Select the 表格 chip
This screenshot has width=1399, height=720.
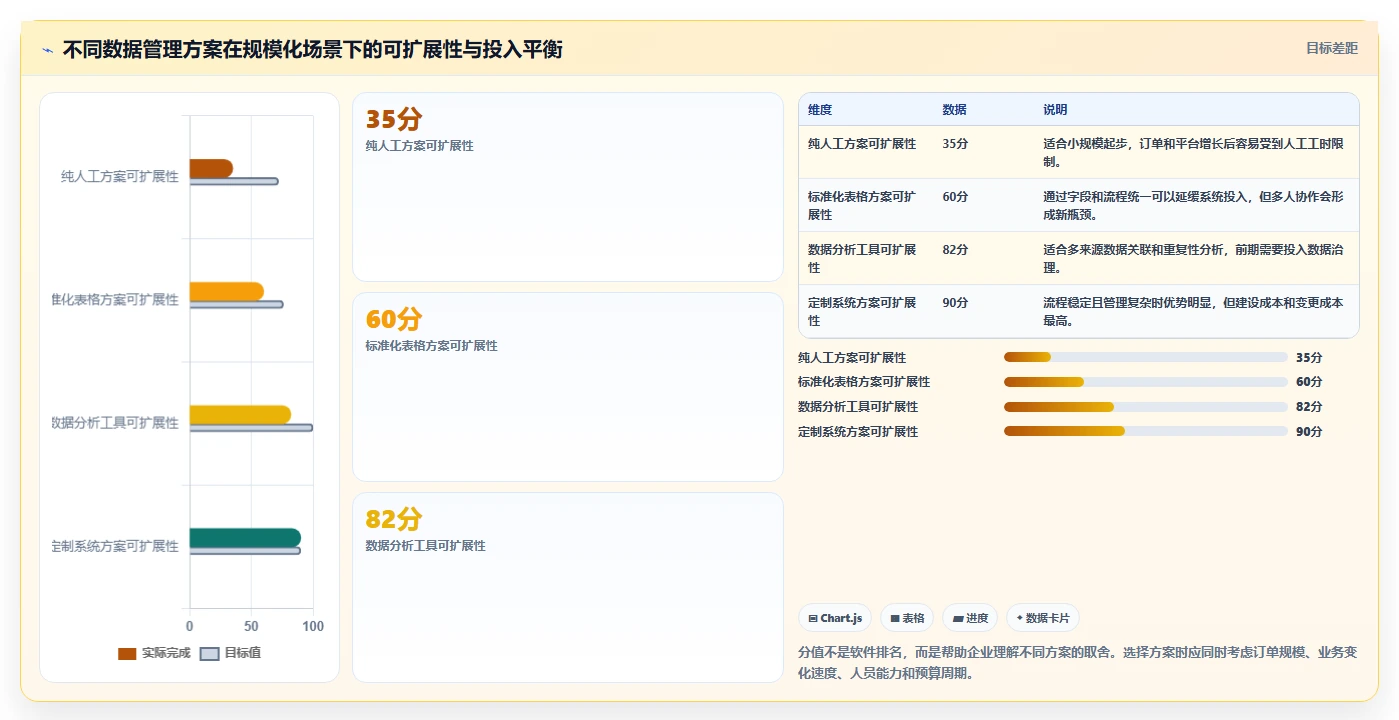point(907,618)
